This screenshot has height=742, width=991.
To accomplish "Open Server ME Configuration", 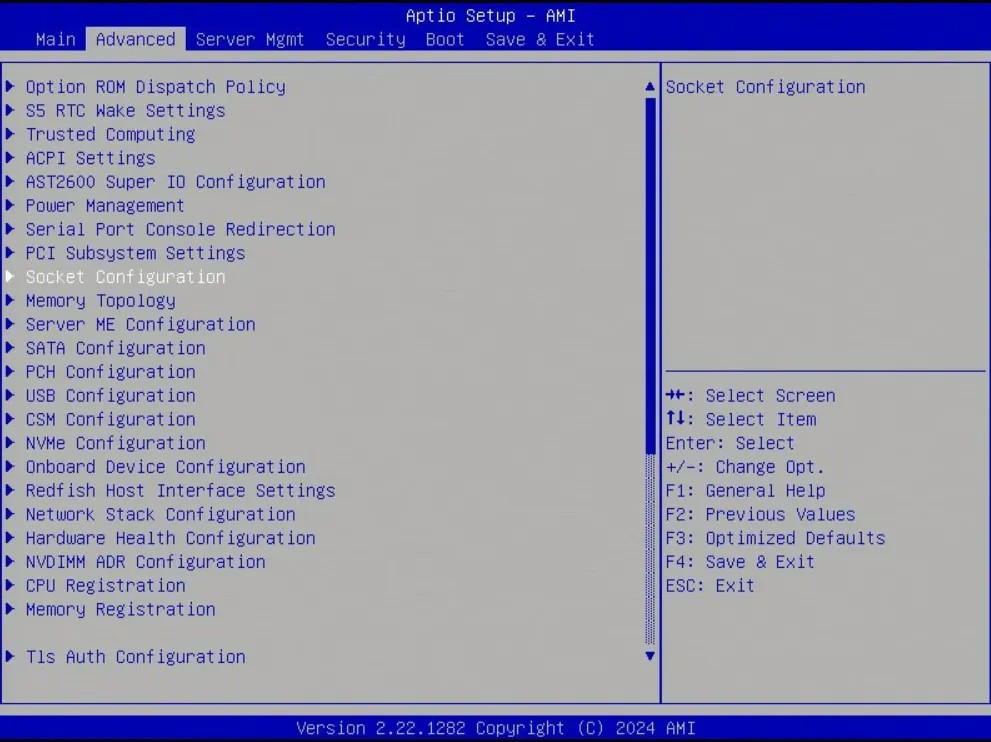I will point(141,324).
